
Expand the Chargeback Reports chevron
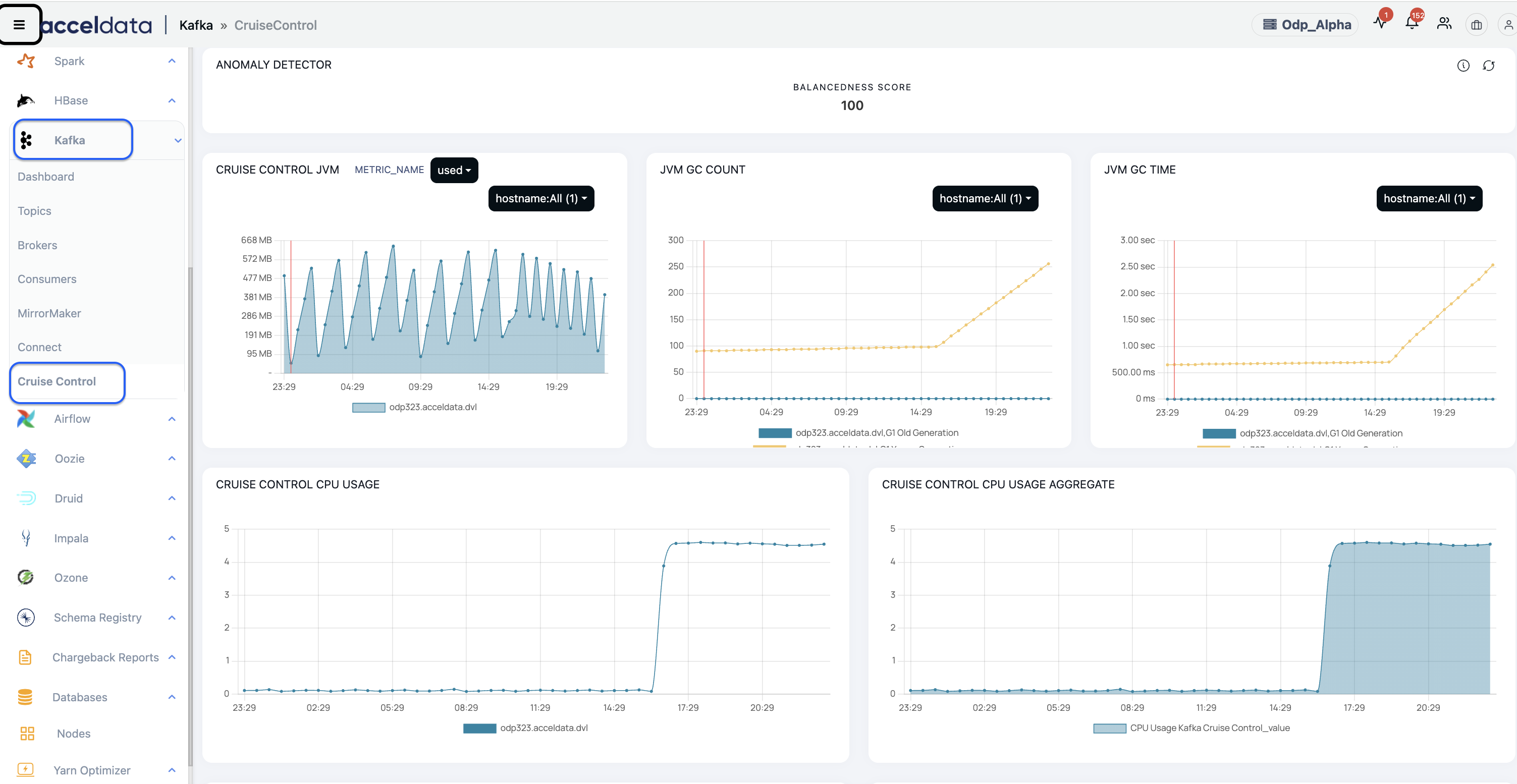coord(172,657)
